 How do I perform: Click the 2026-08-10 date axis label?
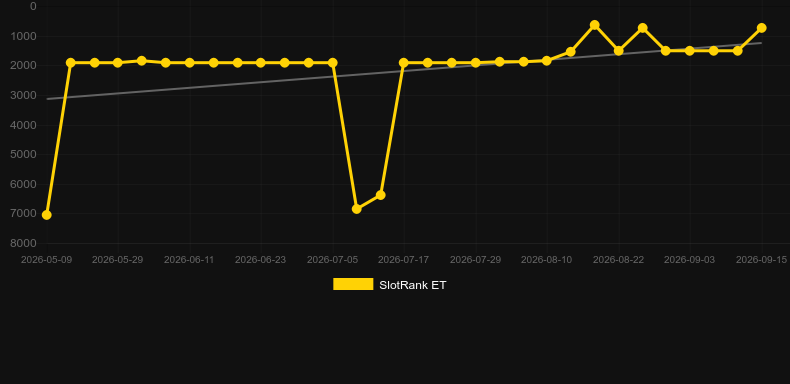tap(547, 260)
